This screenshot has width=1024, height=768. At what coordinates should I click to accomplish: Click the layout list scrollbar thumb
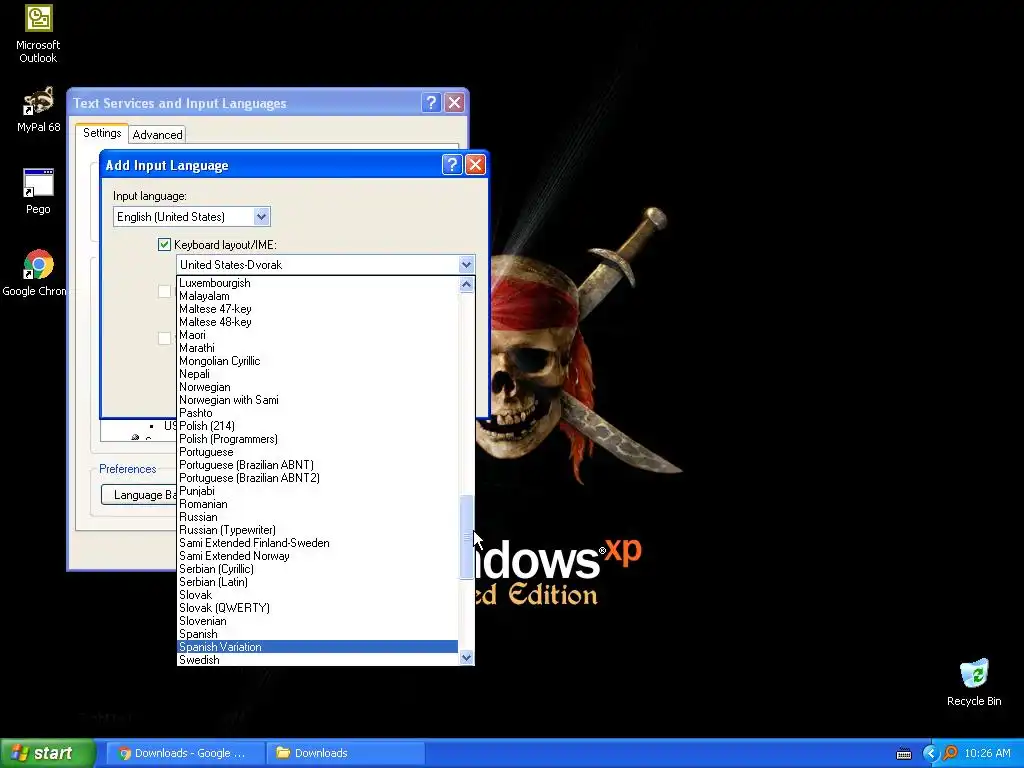(x=466, y=537)
